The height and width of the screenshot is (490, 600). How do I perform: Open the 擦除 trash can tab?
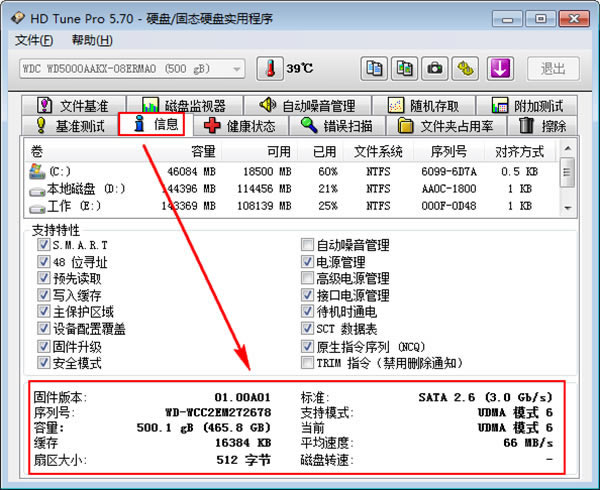tap(542, 125)
